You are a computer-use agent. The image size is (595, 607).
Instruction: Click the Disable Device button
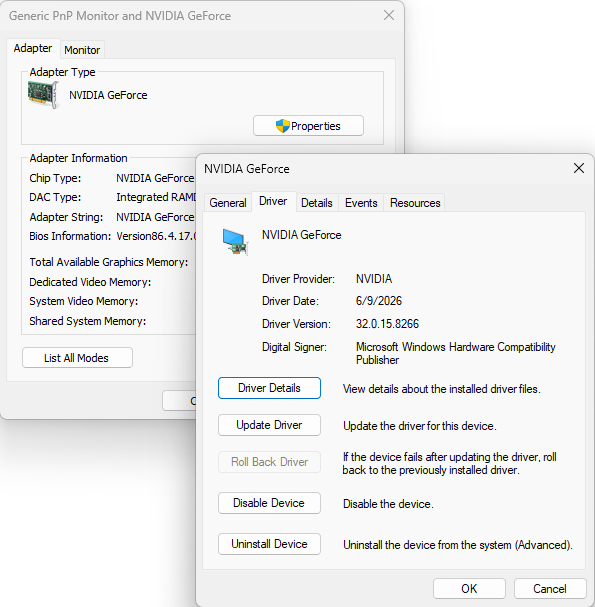pos(269,503)
